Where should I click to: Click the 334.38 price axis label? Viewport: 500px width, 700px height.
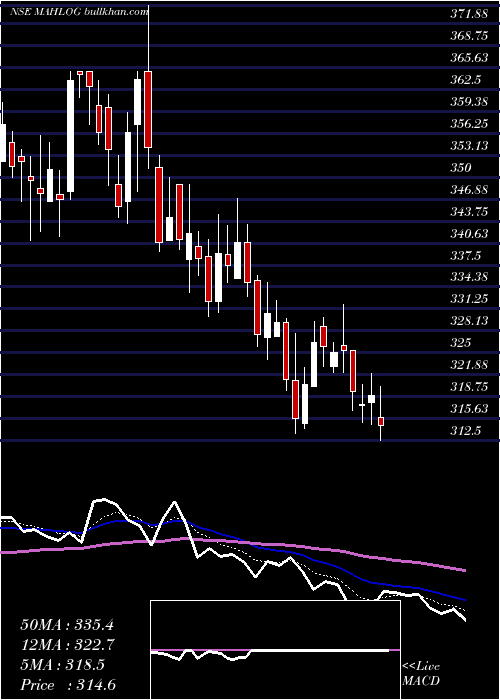point(469,276)
